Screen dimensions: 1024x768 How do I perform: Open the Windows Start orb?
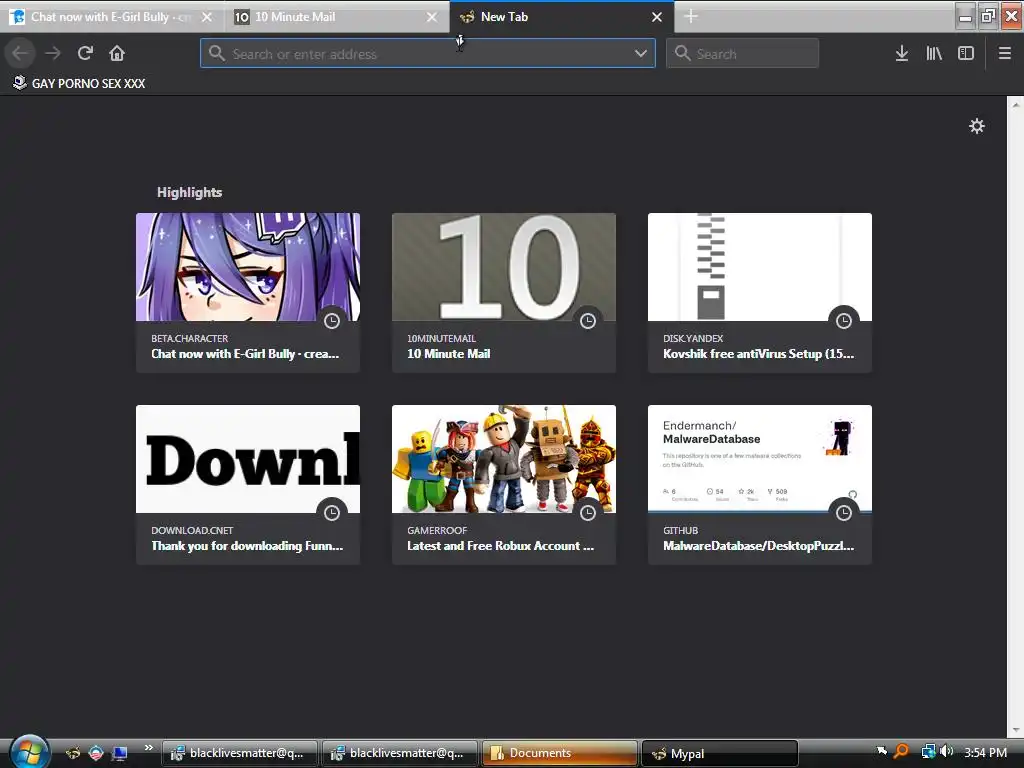coord(29,752)
